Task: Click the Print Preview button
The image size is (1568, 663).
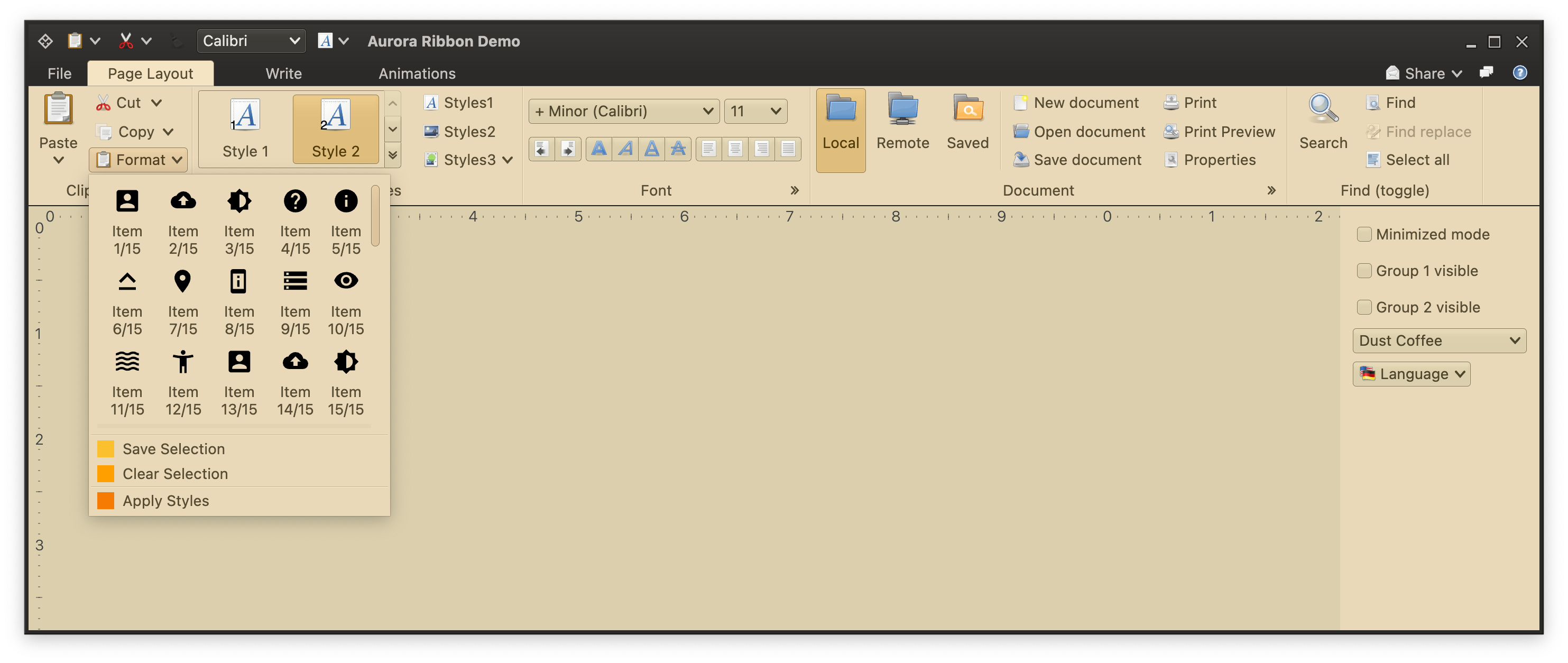Action: [1219, 132]
